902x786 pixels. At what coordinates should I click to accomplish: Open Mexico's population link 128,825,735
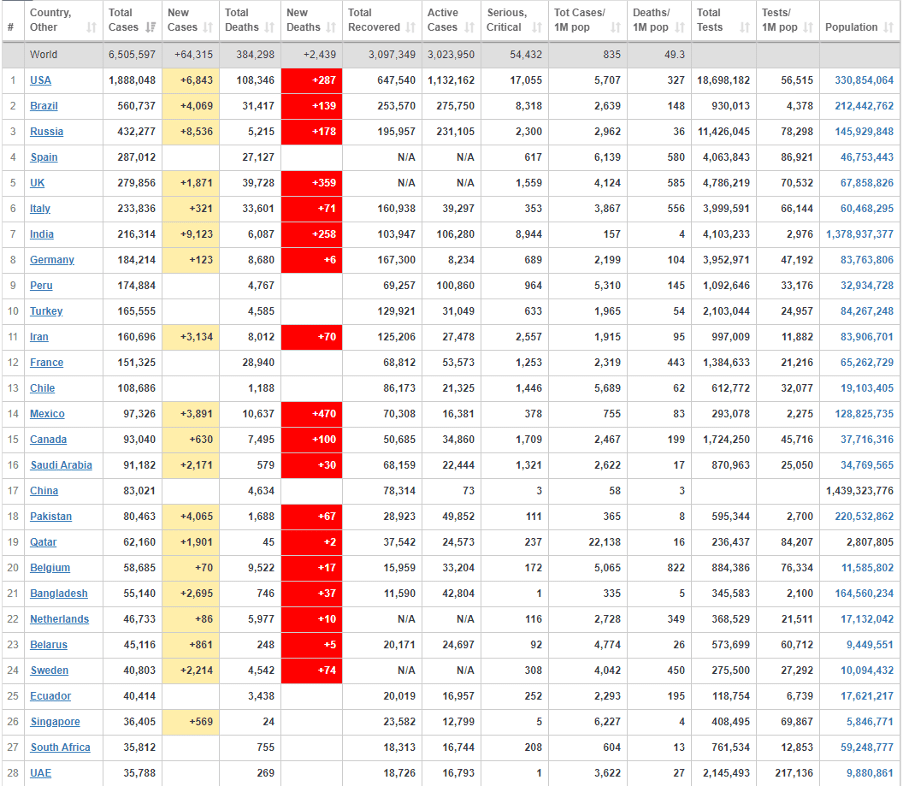pyautogui.click(x=864, y=414)
